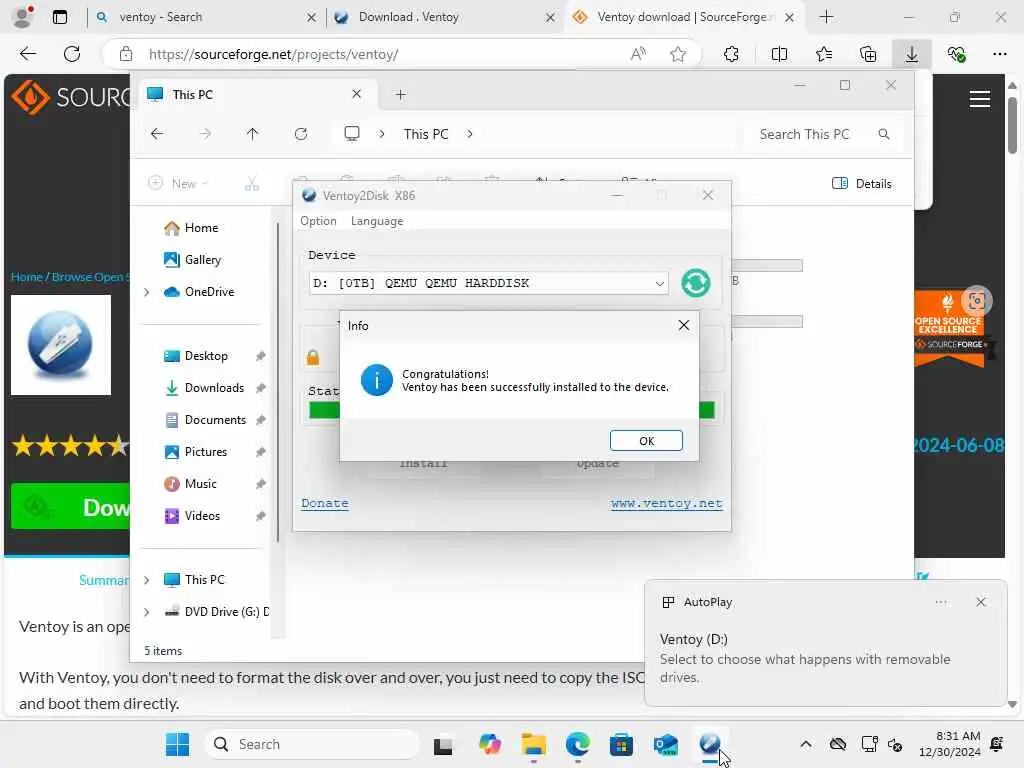The height and width of the screenshot is (768, 1024).
Task: Click the green Download button on SourceForge
Action: (x=71, y=507)
